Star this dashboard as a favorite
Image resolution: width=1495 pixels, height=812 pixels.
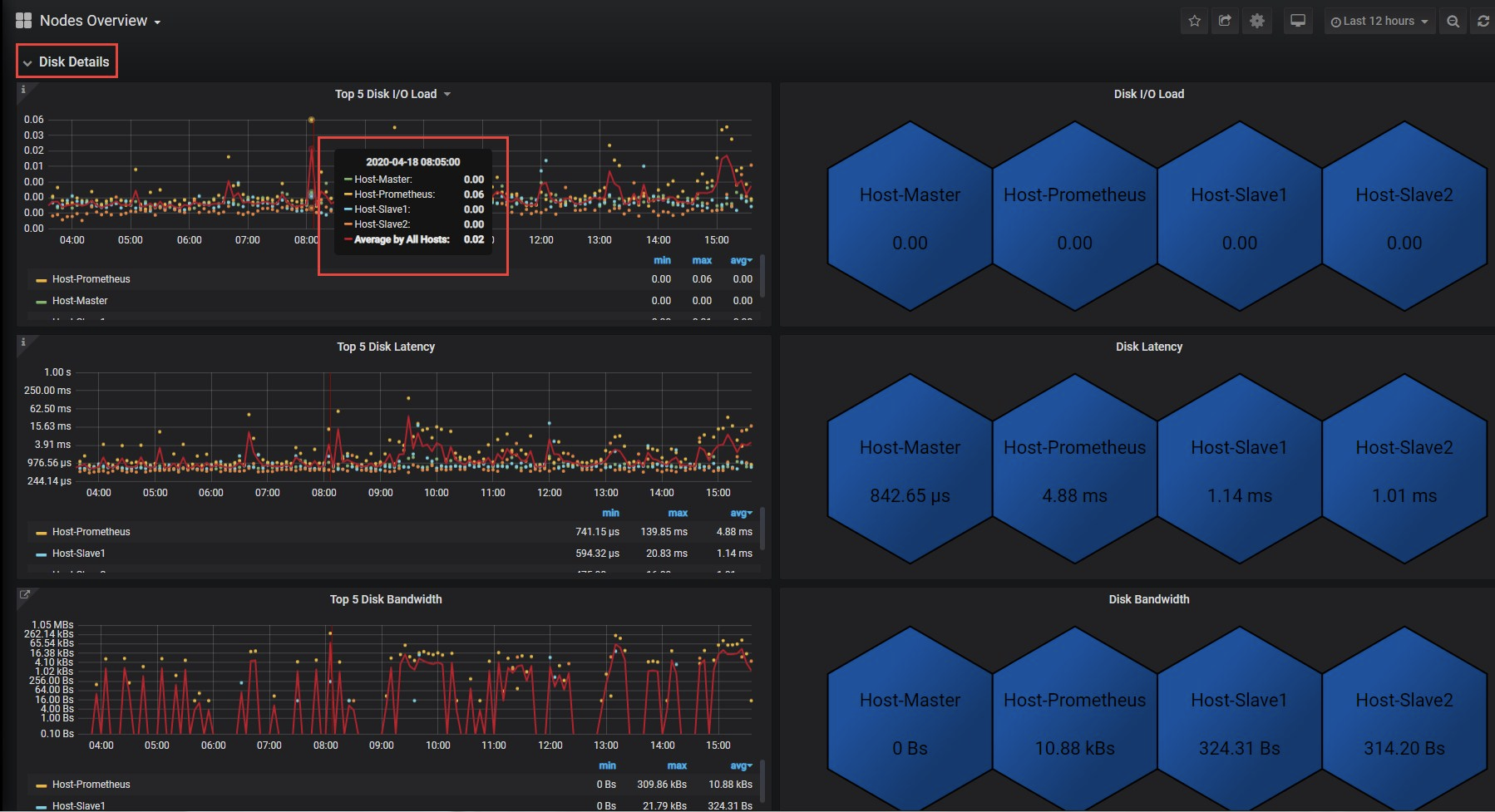(1195, 22)
